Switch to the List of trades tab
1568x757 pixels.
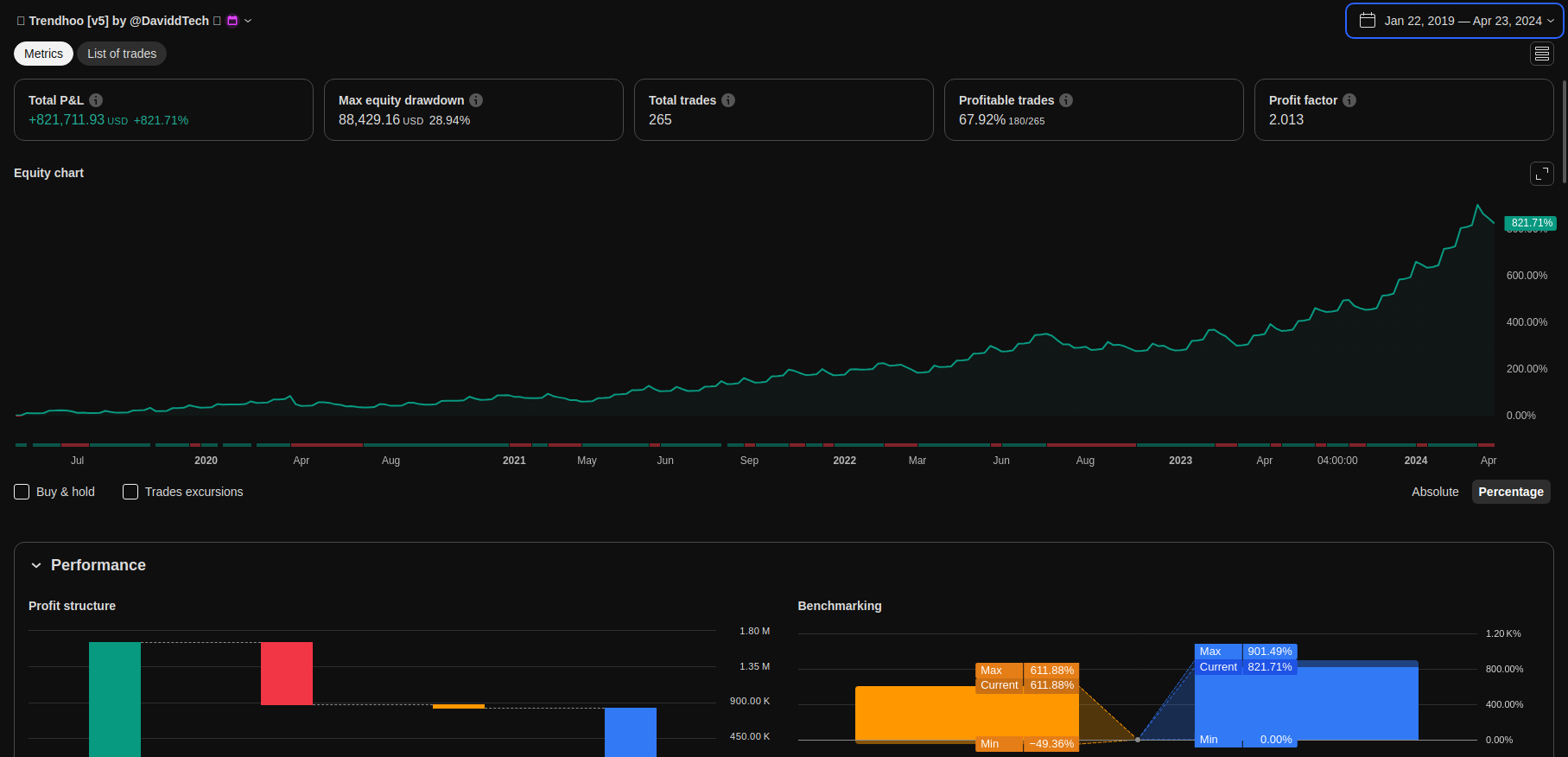pyautogui.click(x=122, y=54)
